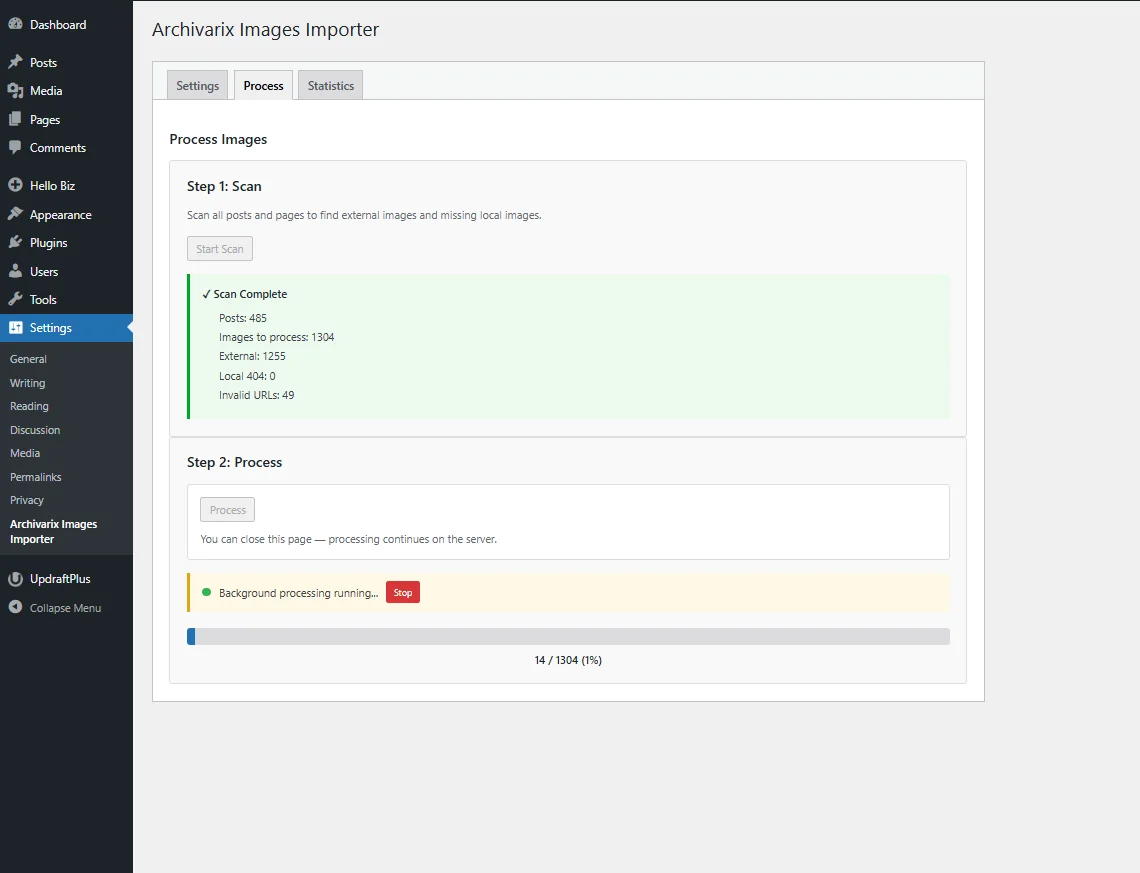Open the Statistics tab
The image size is (1140, 873).
coord(330,86)
